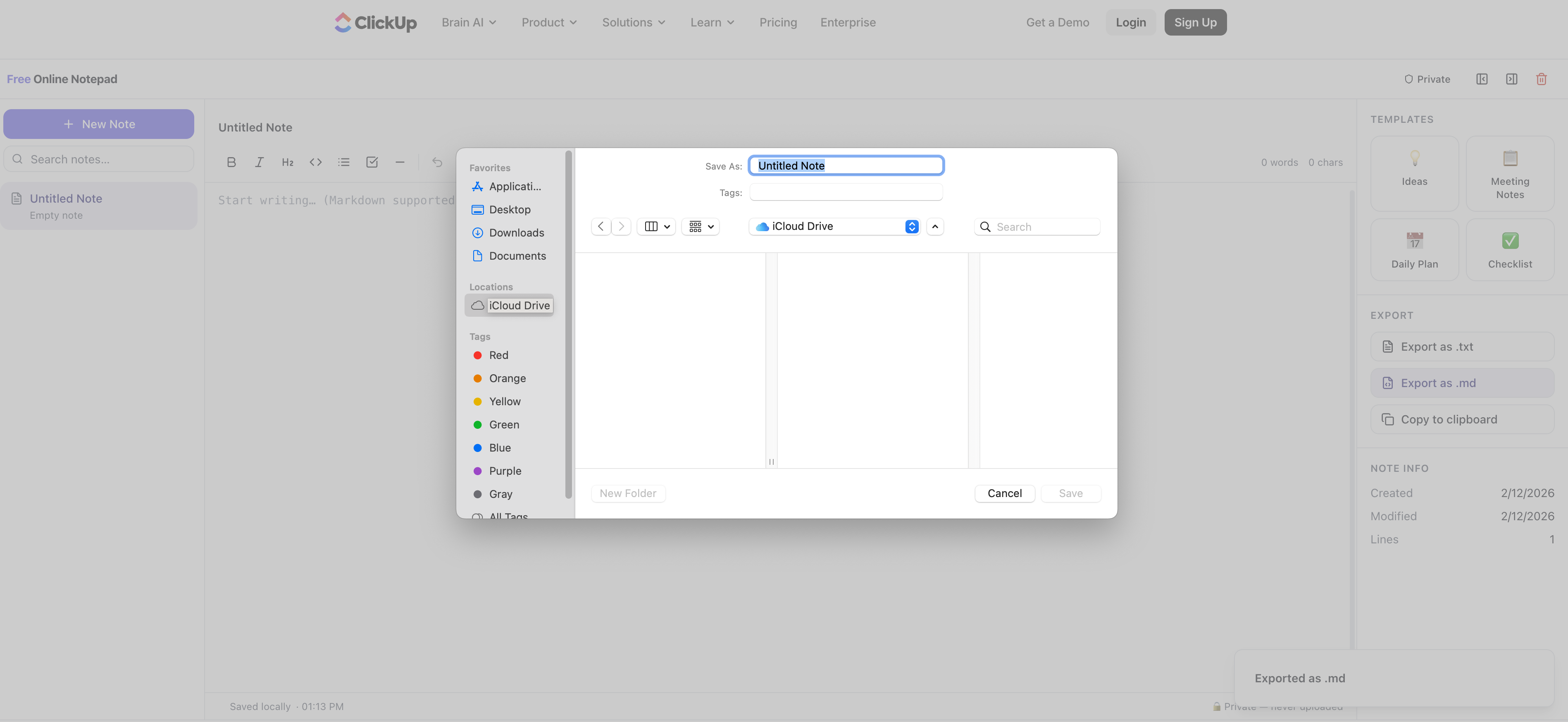1568x722 pixels.
Task: Select Downloads in the Favorites sidebar
Action: [x=516, y=233]
